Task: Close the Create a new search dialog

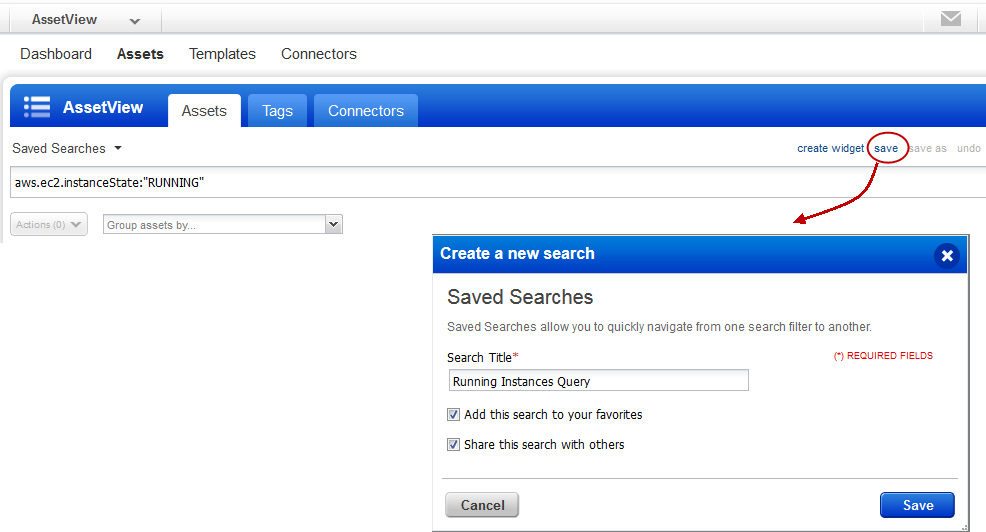Action: [x=947, y=255]
